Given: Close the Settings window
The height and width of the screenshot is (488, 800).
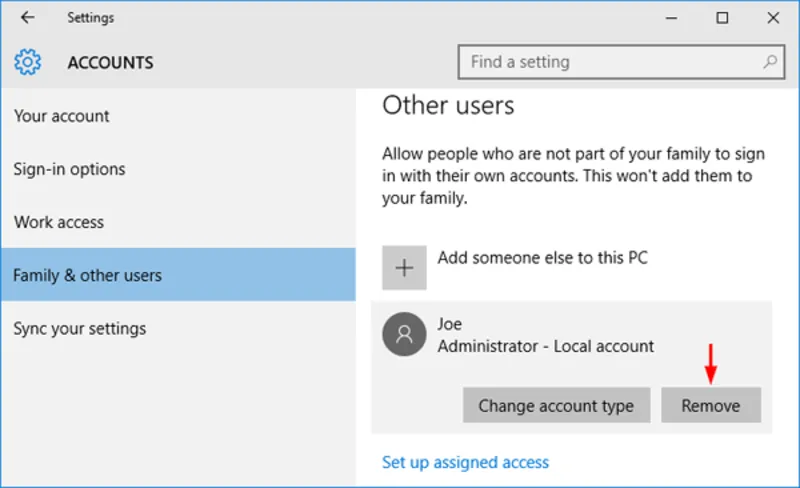Looking at the screenshot, I should click(771, 18).
